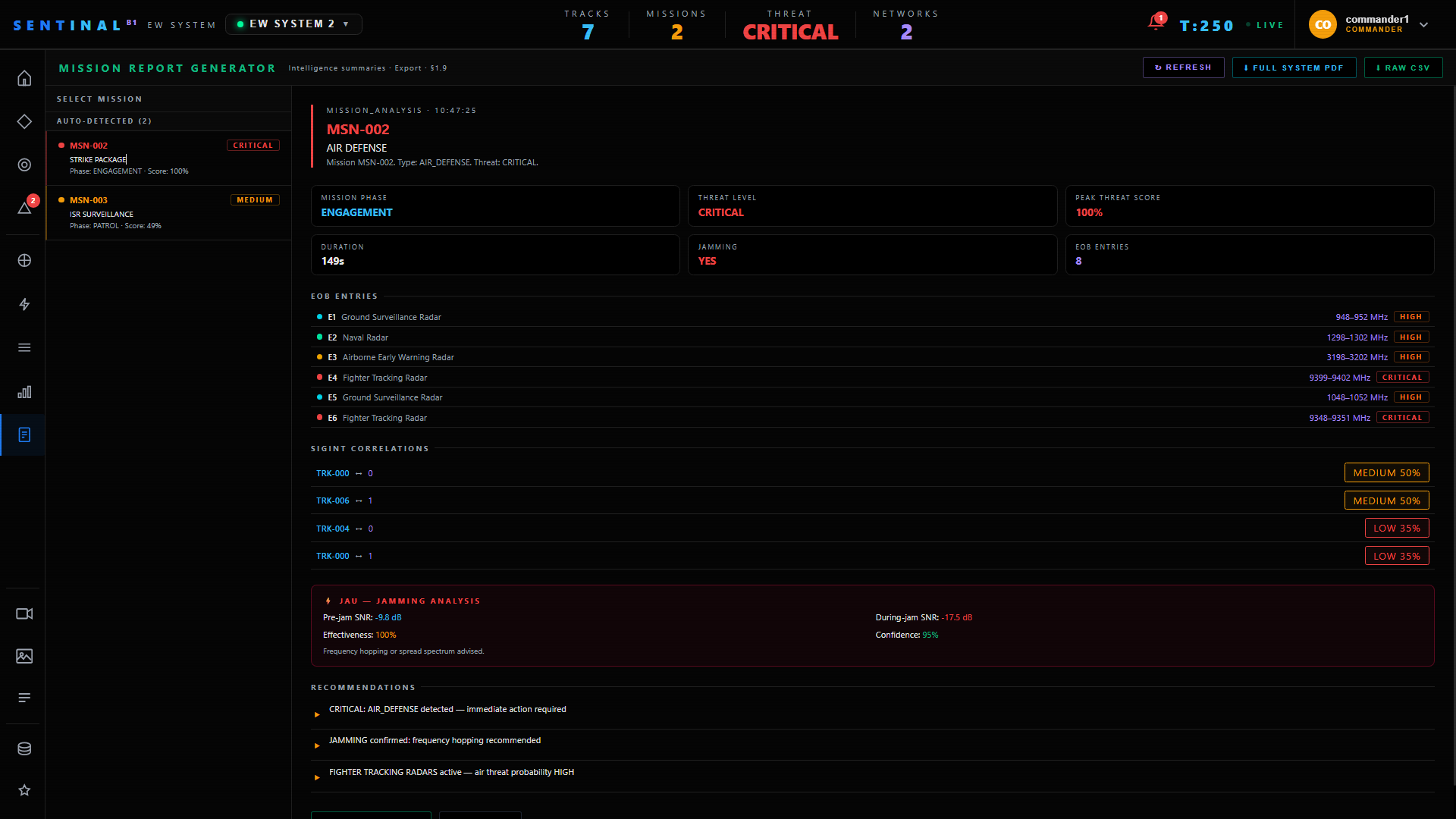Select mission MSN-003 ISR Surveillance
Screen dimensions: 1456x819
tap(168, 213)
